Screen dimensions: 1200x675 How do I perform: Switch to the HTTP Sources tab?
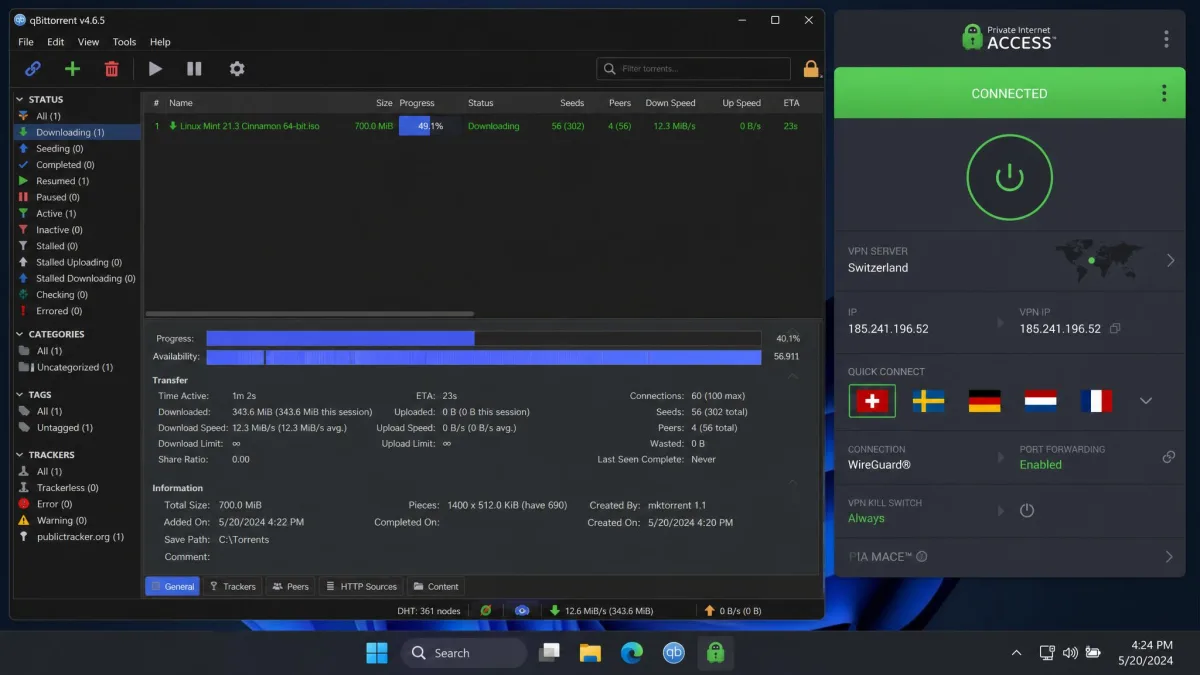click(361, 586)
